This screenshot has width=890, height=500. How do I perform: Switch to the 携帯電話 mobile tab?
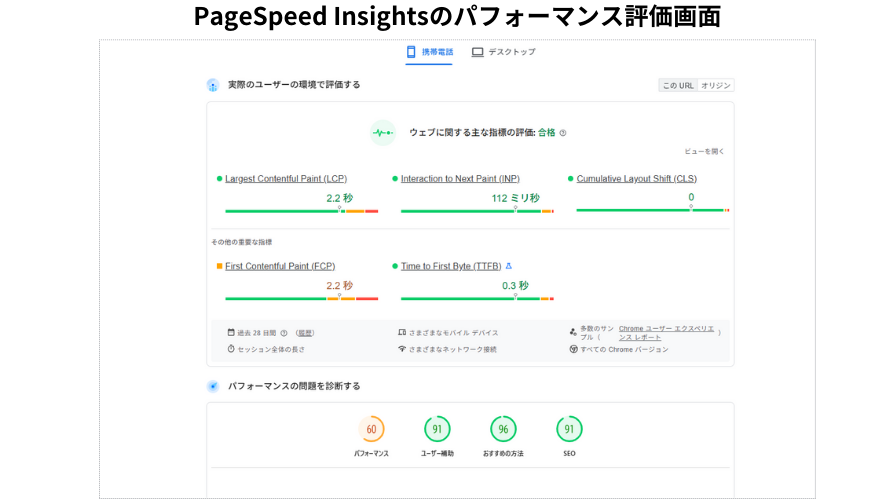pyautogui.click(x=429, y=52)
